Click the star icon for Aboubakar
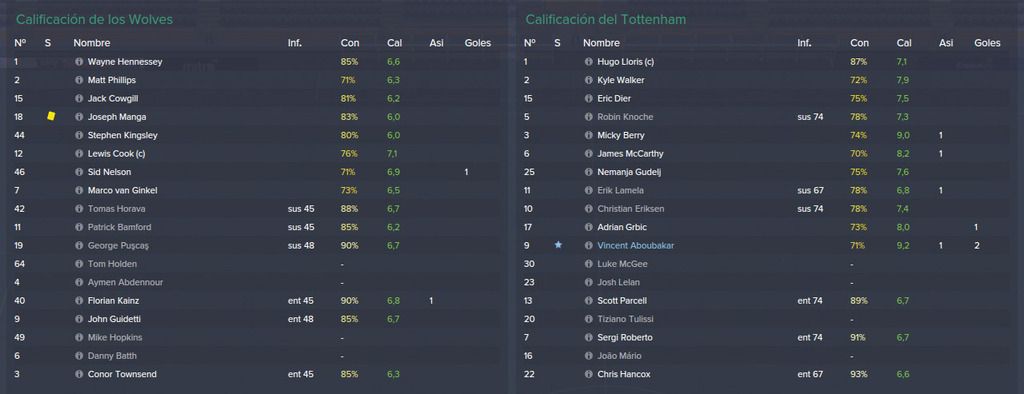The width and height of the screenshot is (1024, 394). (558, 245)
